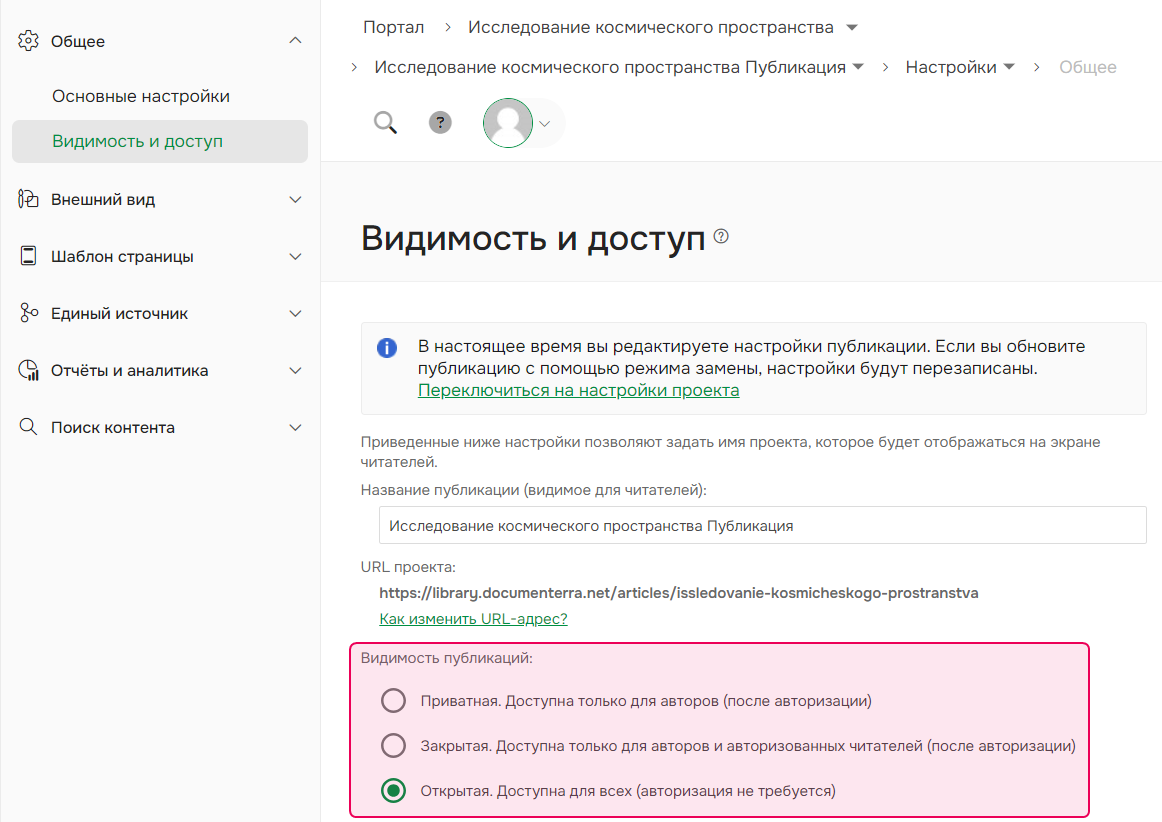Expand the user avatar dropdown
This screenshot has height=822, width=1162.
[x=543, y=122]
